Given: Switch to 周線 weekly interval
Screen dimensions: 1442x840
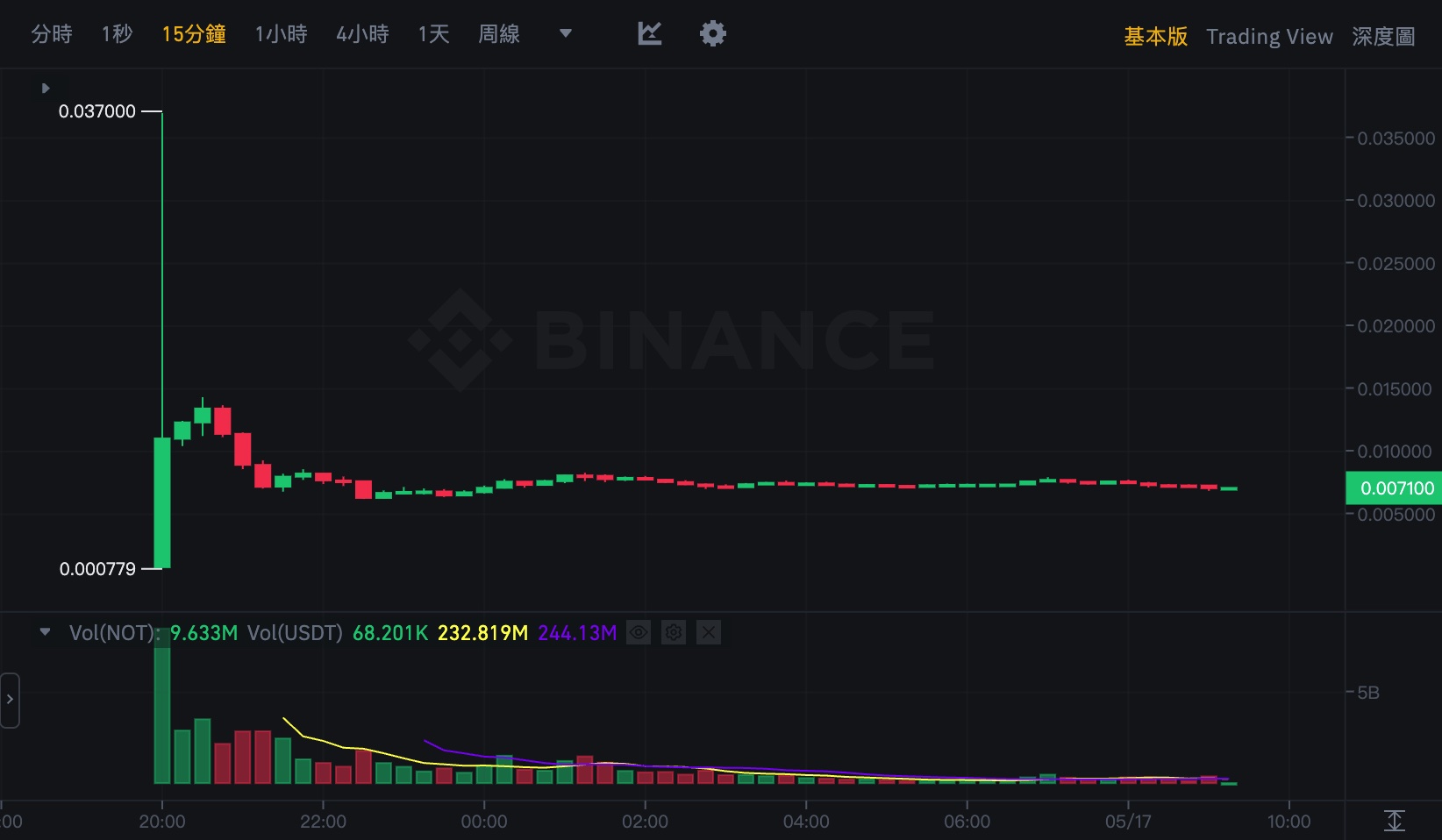Looking at the screenshot, I should tap(499, 33).
